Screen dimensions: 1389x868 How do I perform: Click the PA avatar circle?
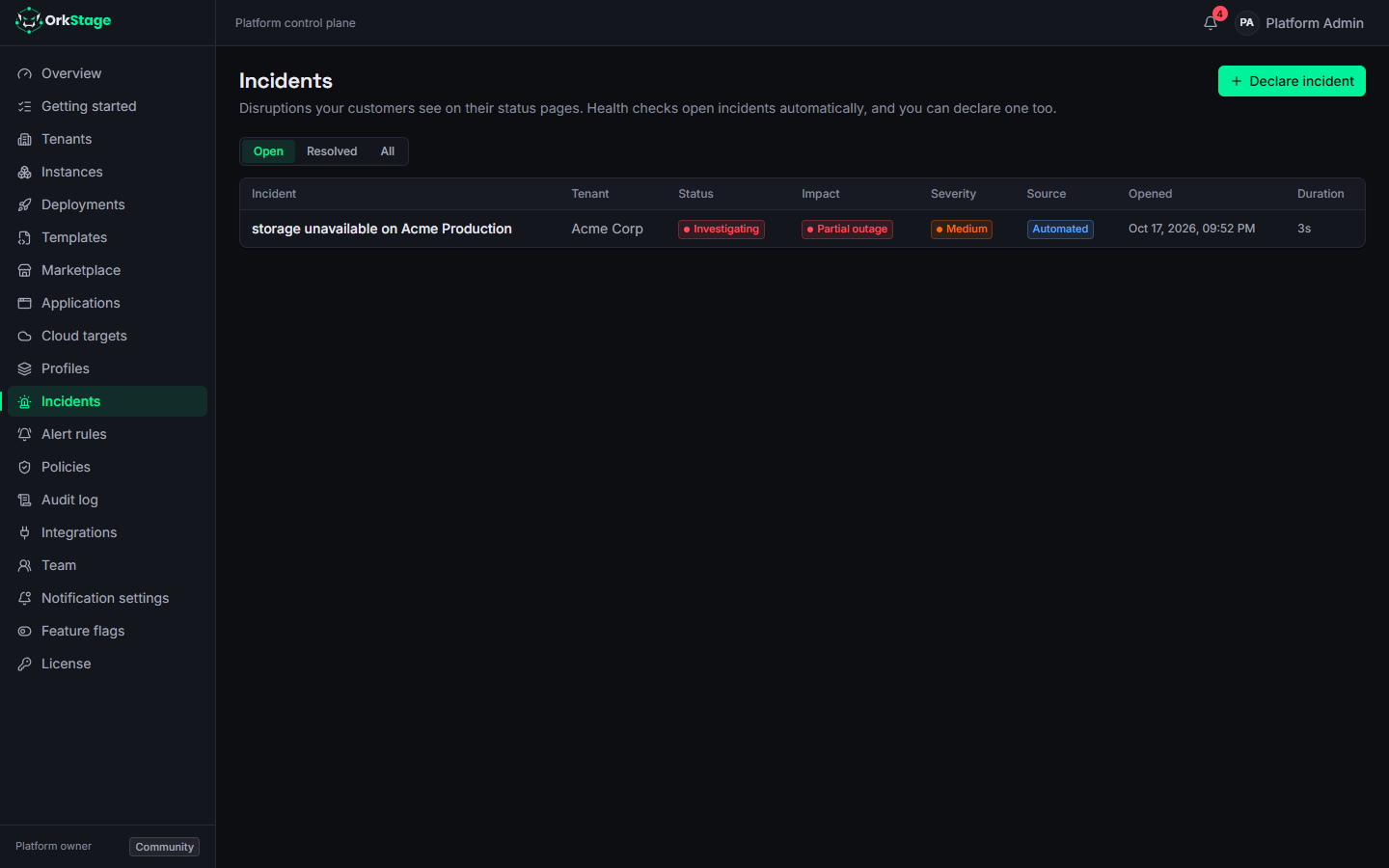(x=1247, y=23)
